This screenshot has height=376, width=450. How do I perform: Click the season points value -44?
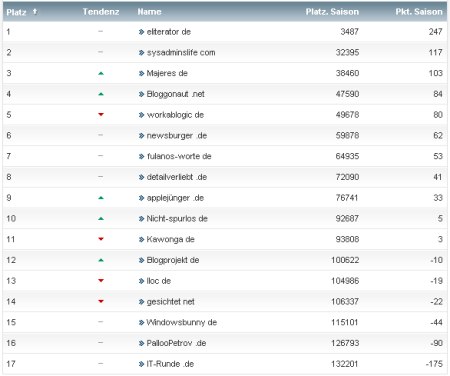click(436, 322)
